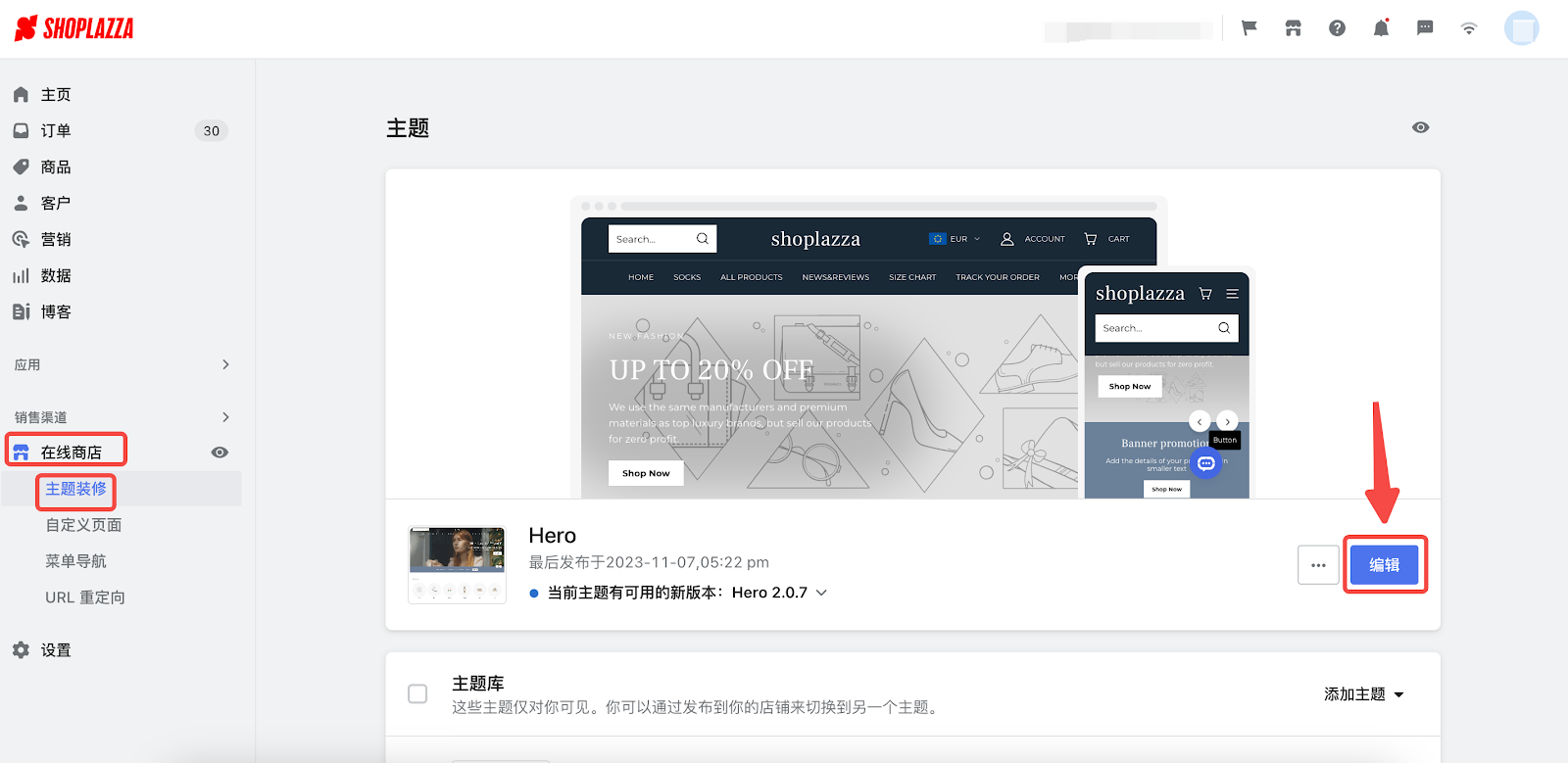
Task: Click the gear icon beside 设置
Action: coord(21,649)
